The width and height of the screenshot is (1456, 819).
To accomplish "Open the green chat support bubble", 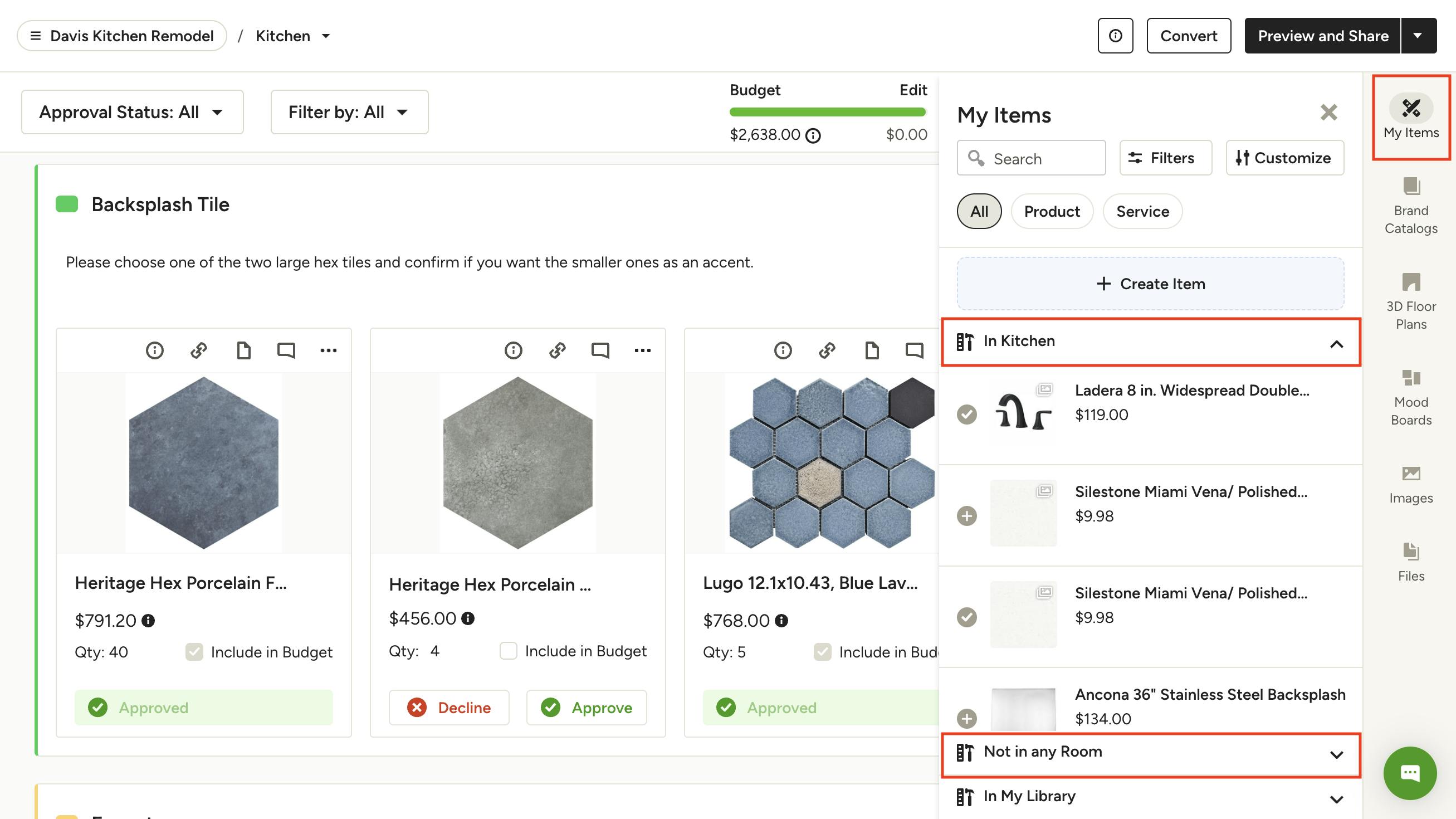I will point(1410,773).
